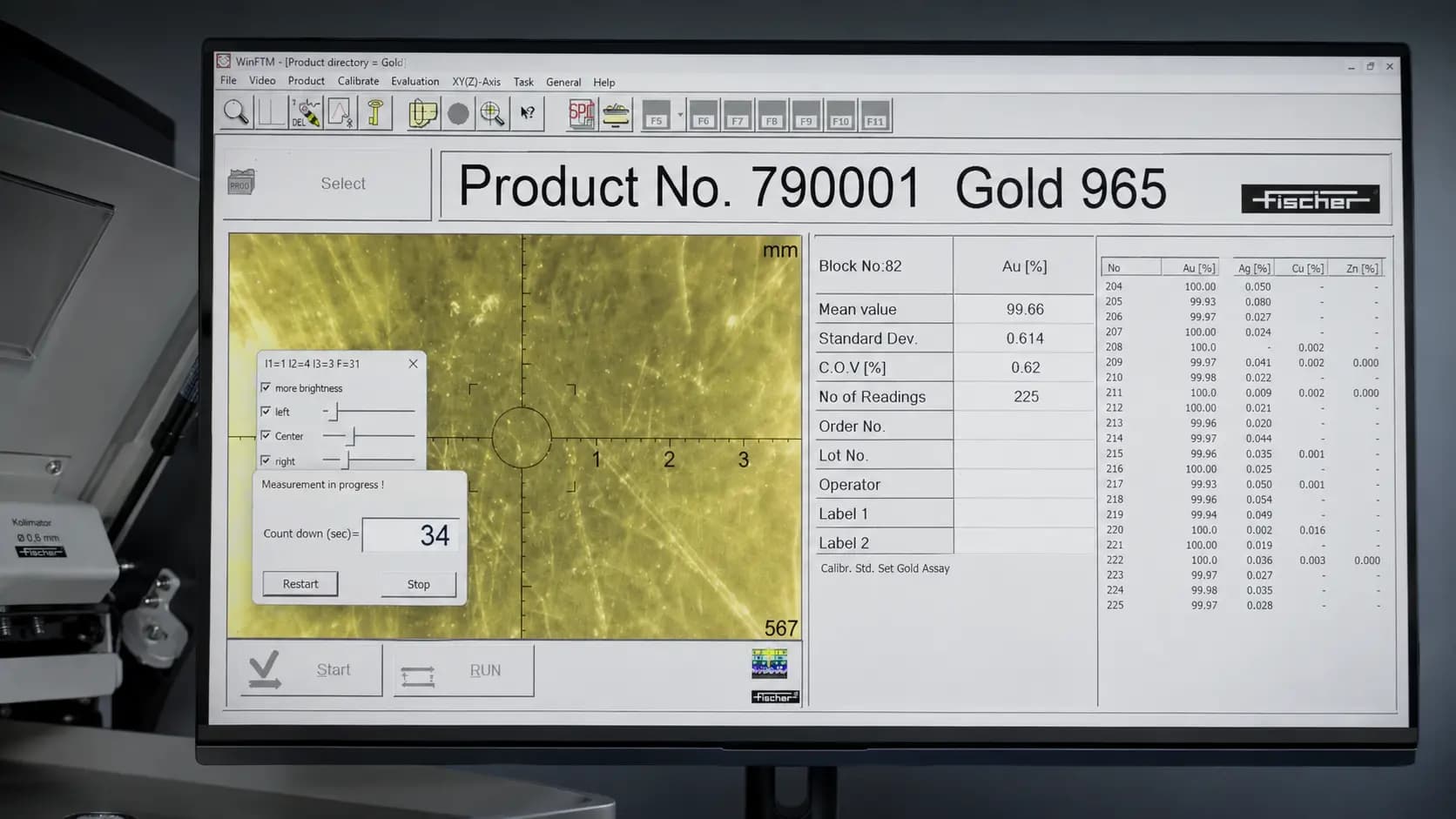The width and height of the screenshot is (1456, 819).
Task: Click the colorful spectrum icon below video
Action: (770, 663)
